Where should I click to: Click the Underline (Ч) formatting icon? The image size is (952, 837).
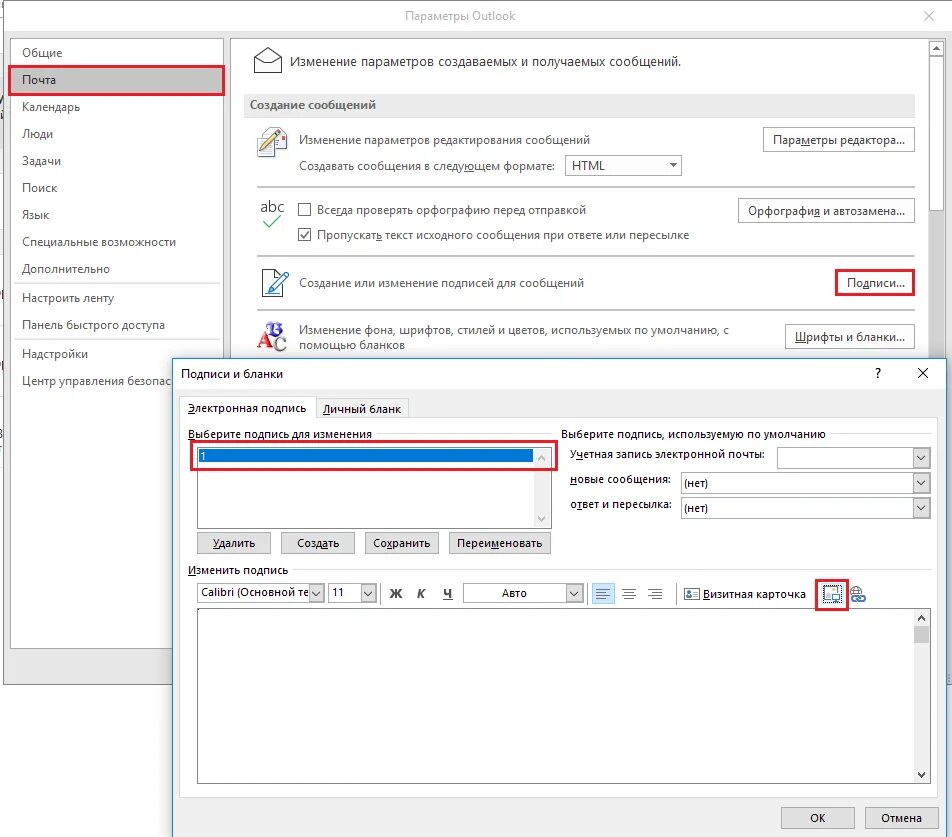447,594
